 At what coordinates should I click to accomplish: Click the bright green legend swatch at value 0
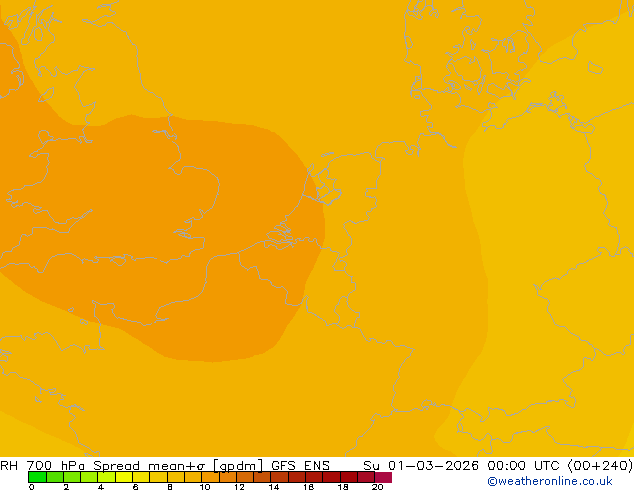[37, 477]
